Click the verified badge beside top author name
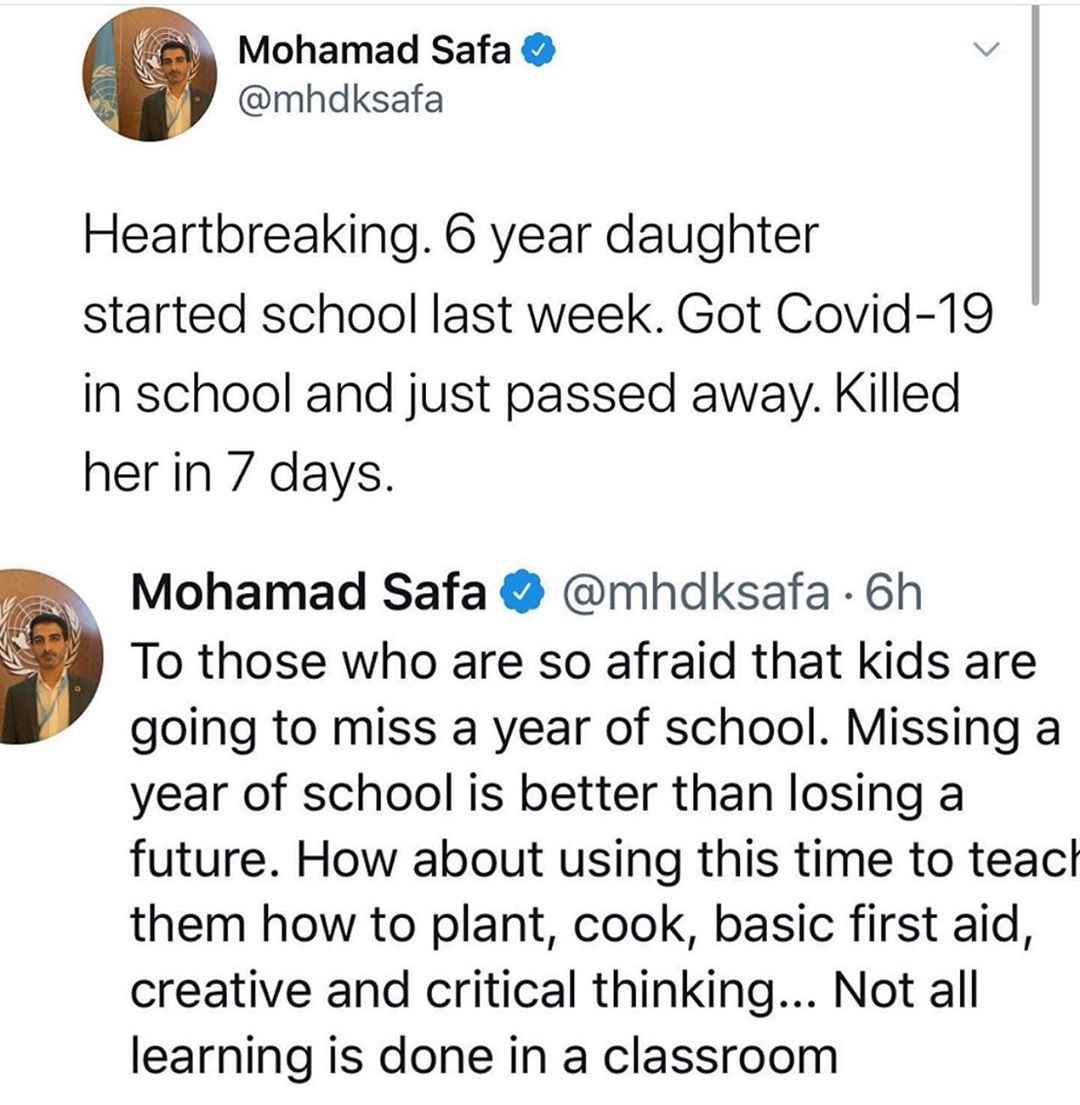1080x1105 pixels. 539,50
